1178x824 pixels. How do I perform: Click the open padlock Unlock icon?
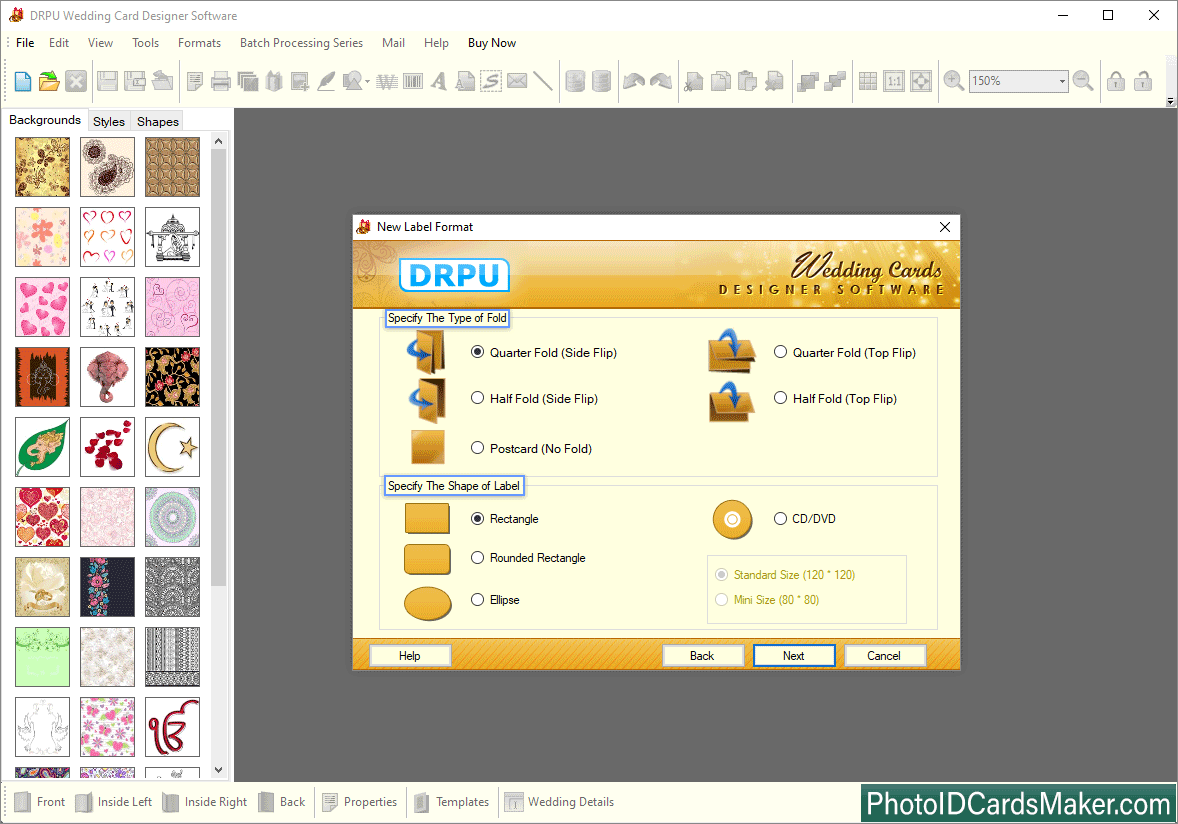(x=1143, y=81)
